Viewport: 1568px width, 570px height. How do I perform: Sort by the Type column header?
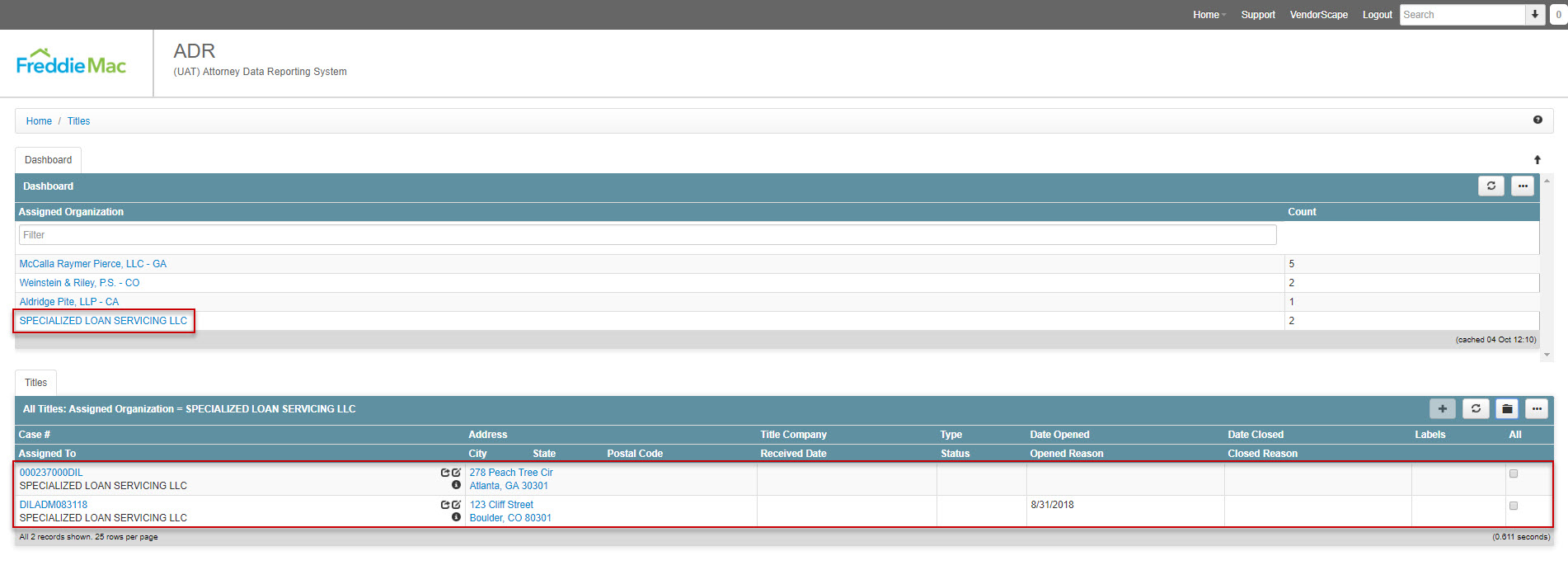click(951, 435)
